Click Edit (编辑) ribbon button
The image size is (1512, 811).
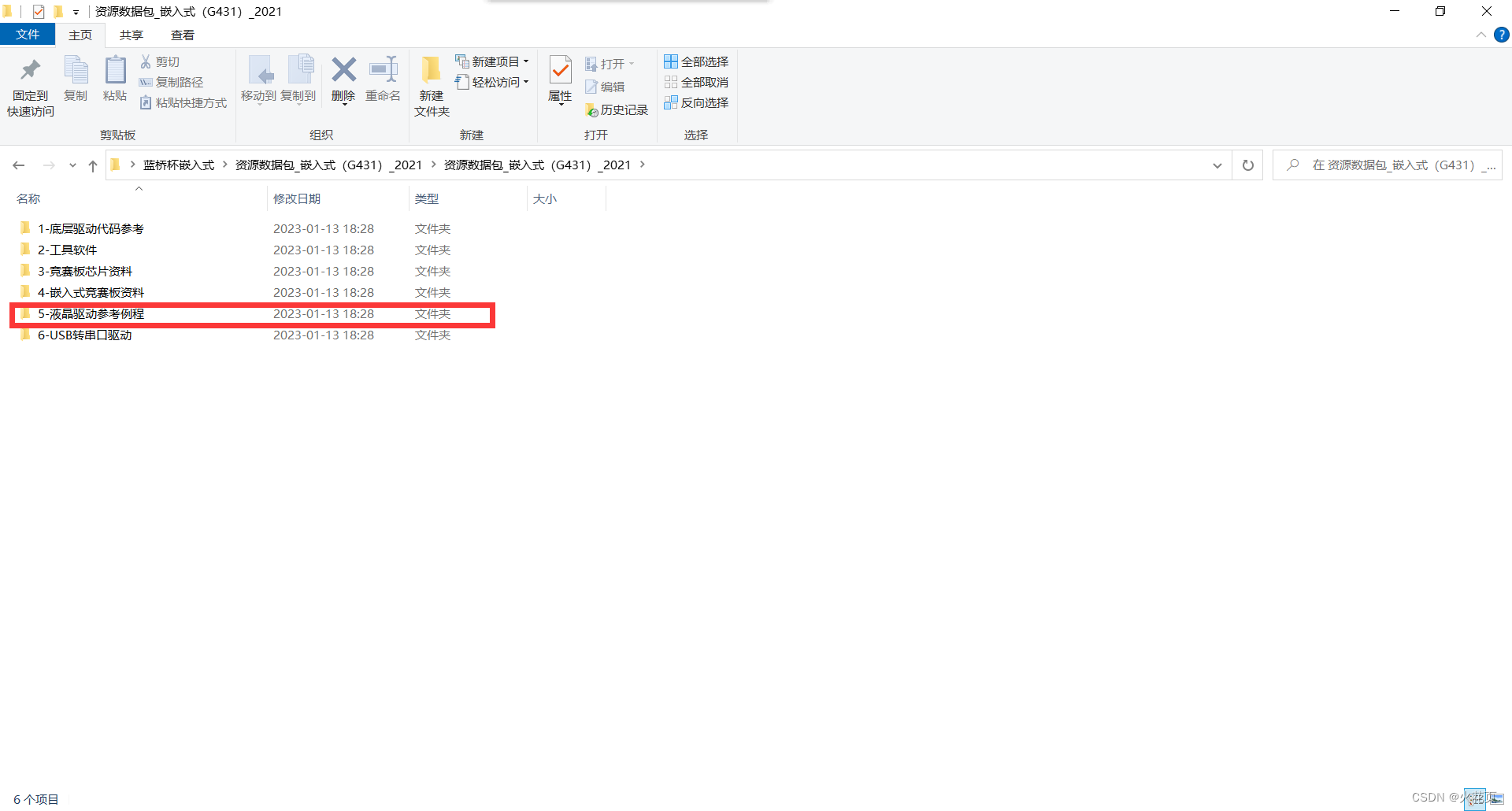[x=605, y=87]
